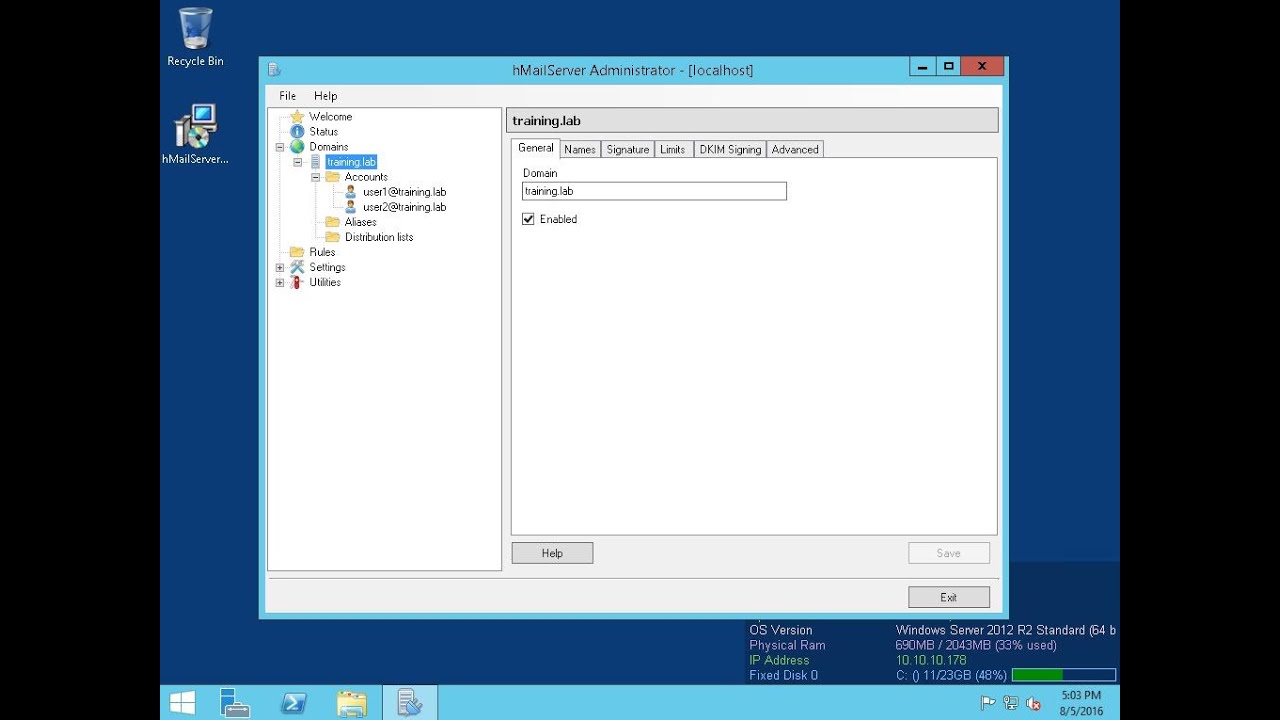Open Server Manager from the taskbar
The image size is (1280, 720).
(x=235, y=703)
